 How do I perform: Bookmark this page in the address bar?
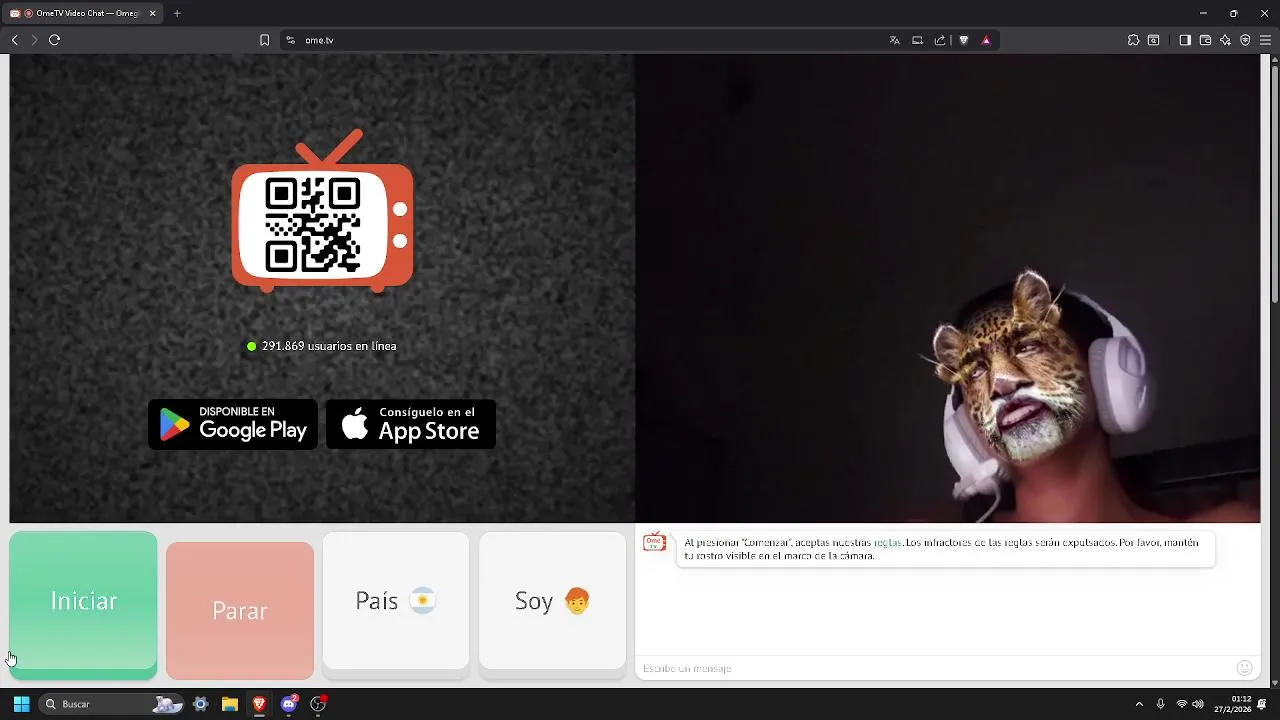click(x=264, y=40)
